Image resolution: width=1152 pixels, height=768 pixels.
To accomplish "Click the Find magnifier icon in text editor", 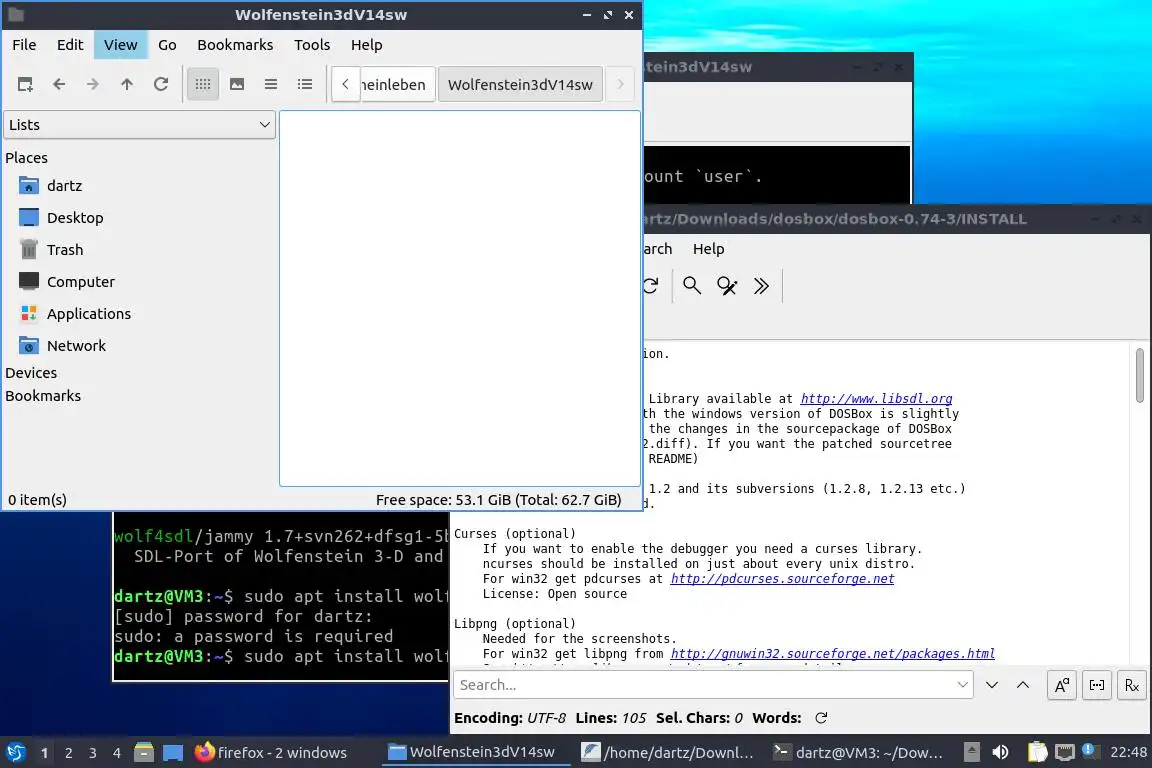I will [691, 285].
